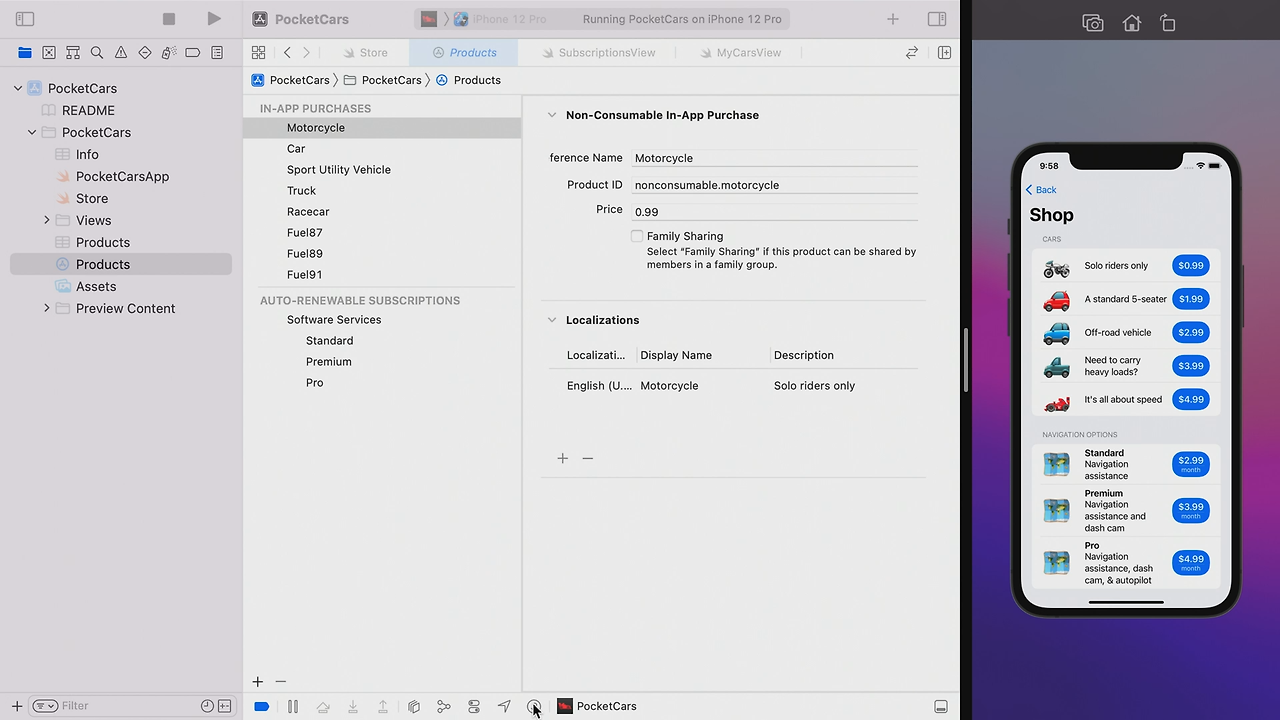Open Debug Memory Graph
The height and width of the screenshot is (720, 1280).
(444, 706)
